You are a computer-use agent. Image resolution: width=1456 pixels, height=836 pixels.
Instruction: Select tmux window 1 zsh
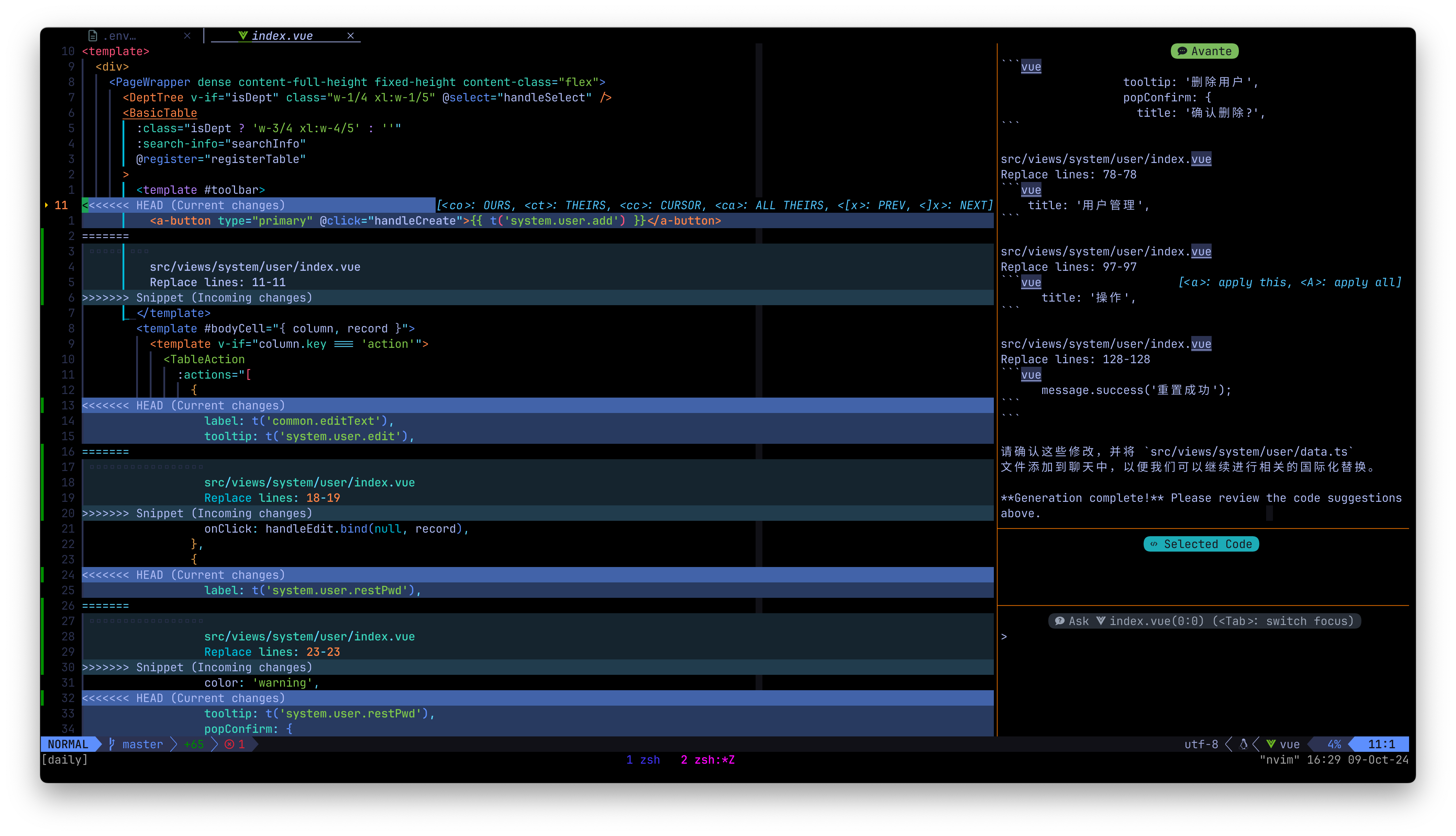(643, 760)
